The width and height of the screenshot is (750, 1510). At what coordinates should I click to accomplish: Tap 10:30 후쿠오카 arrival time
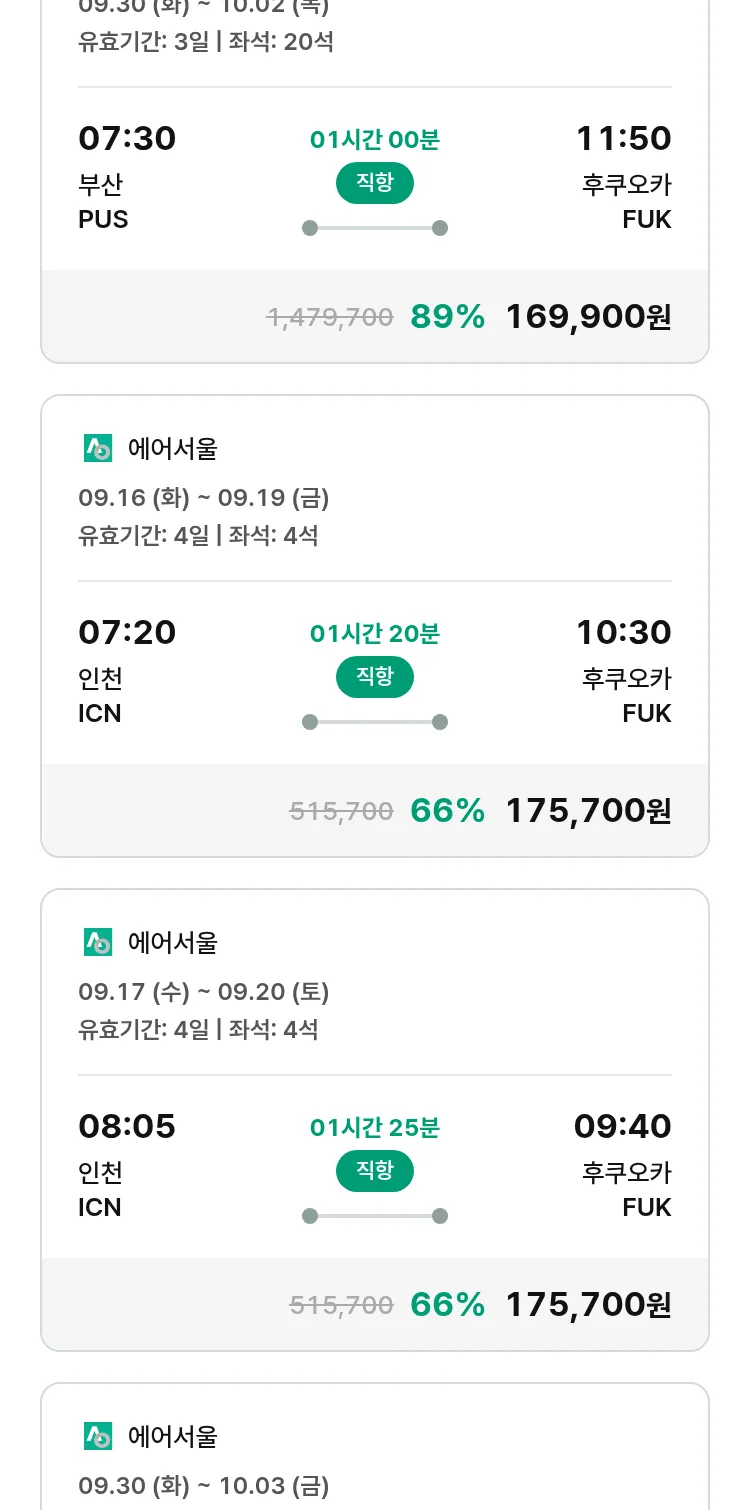click(623, 632)
